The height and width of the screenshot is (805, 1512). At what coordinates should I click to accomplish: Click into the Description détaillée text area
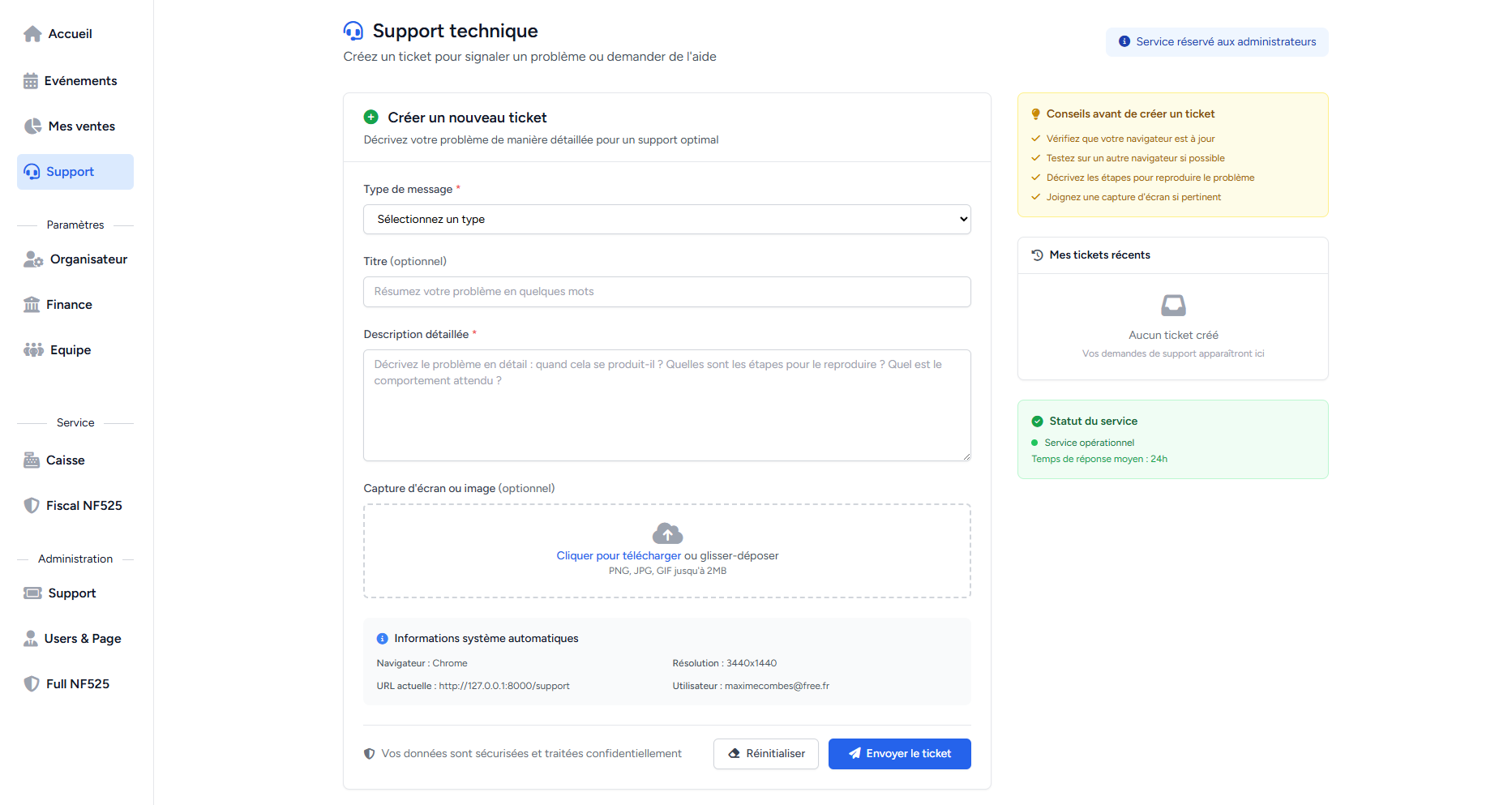(x=667, y=405)
